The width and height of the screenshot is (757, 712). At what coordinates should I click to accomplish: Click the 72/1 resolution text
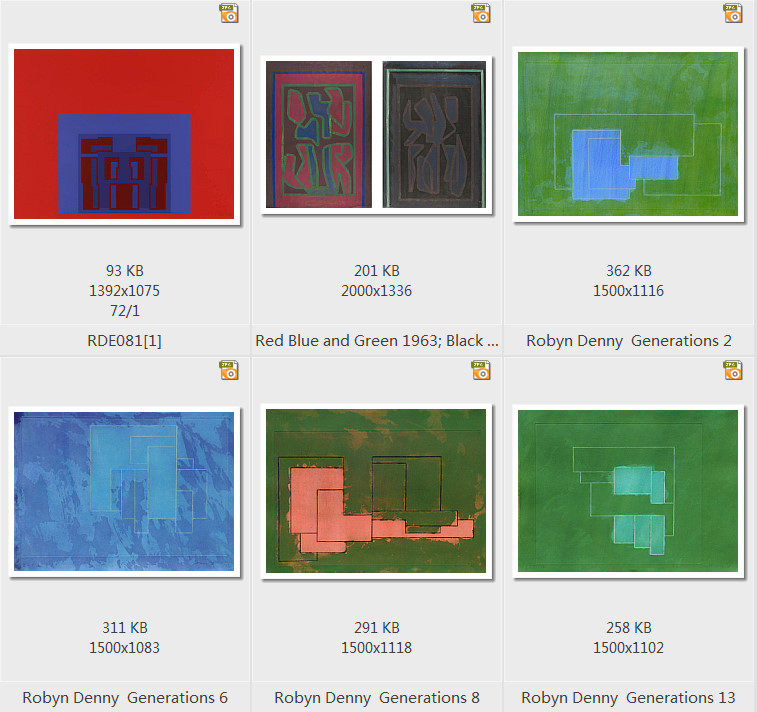[125, 311]
